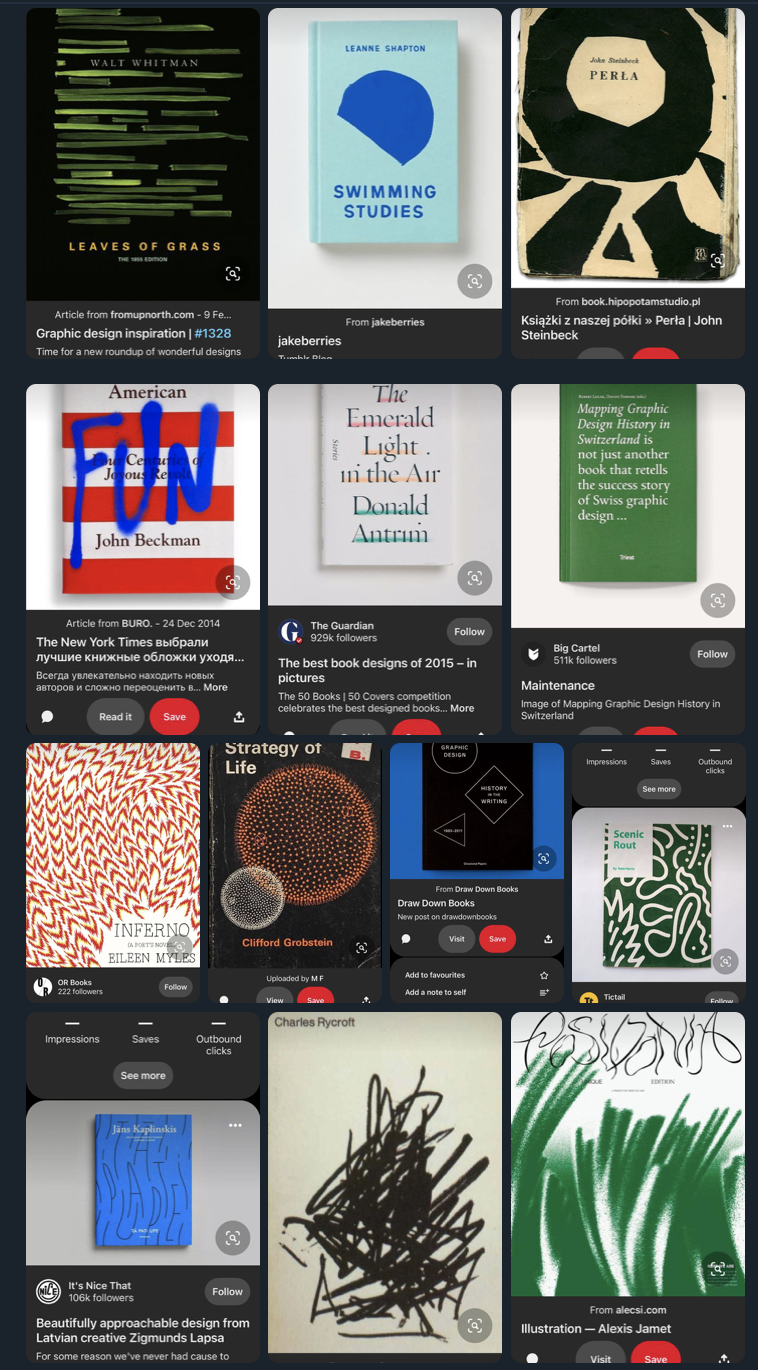Click See more above the Jāns Kaplinskis pin
The width and height of the screenshot is (758, 1370).
143,1076
